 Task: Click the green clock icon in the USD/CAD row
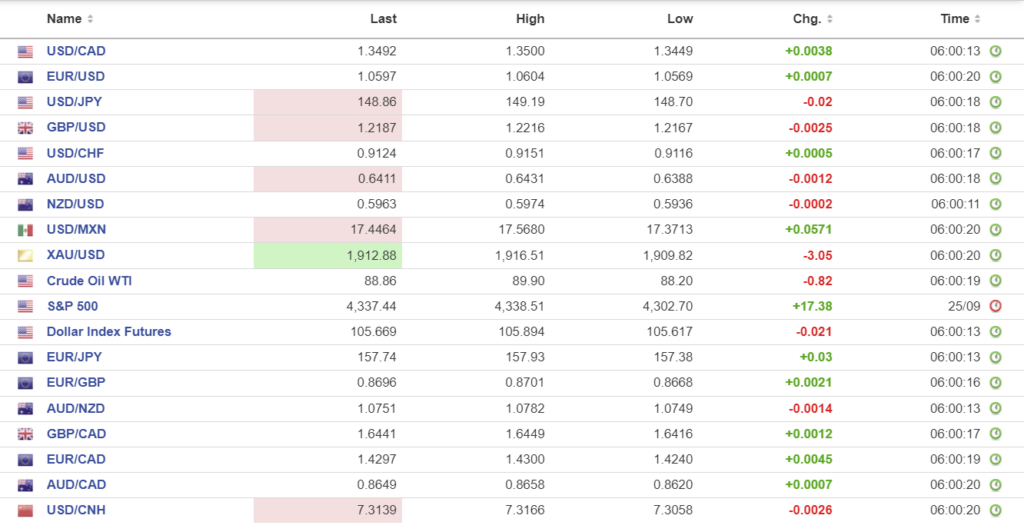pyautogui.click(x=995, y=51)
